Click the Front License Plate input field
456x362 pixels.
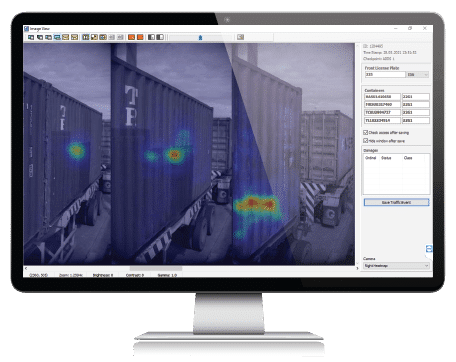coord(385,75)
